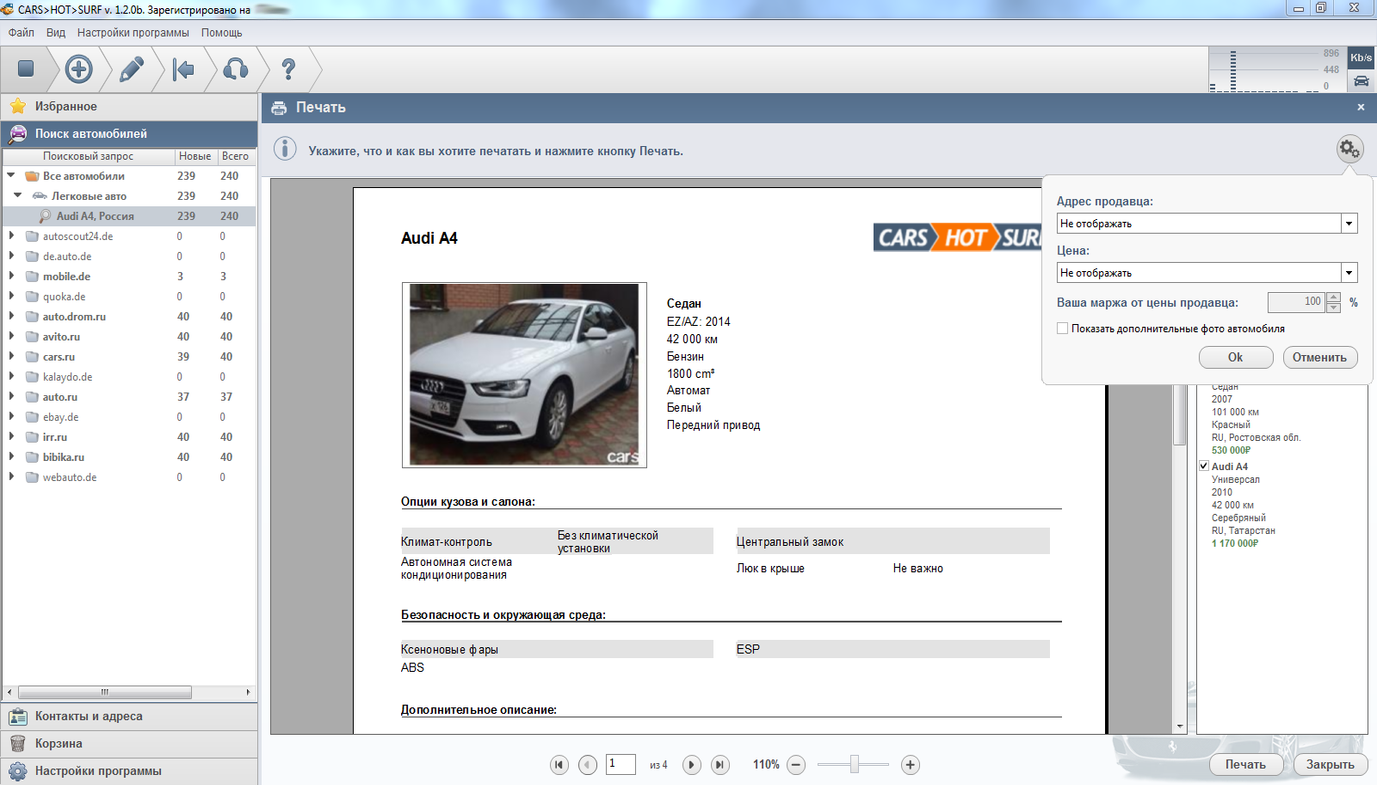This screenshot has height=785, width=1377.
Task: Click the arrow-to-bar toolbar icon
Action: click(183, 69)
